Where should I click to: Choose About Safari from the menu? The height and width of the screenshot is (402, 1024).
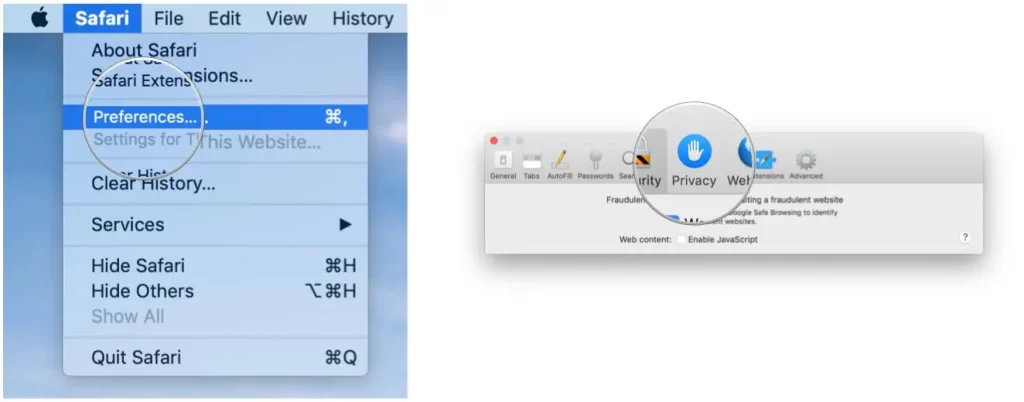pos(216,50)
